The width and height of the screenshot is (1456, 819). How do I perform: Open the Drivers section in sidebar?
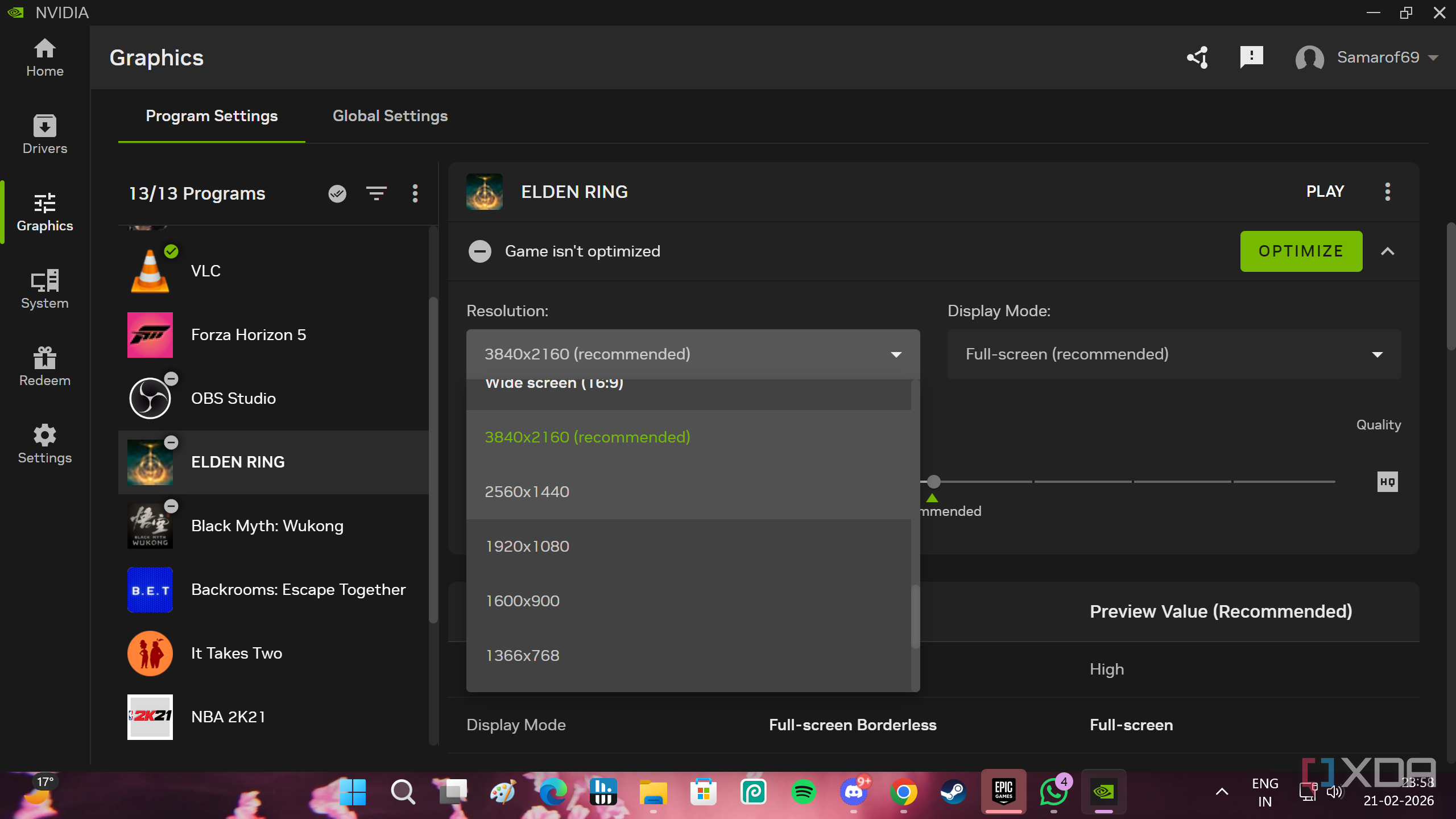[x=44, y=135]
